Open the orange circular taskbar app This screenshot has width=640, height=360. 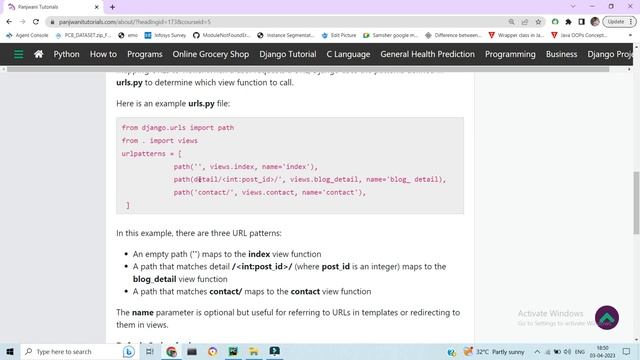[212, 351]
